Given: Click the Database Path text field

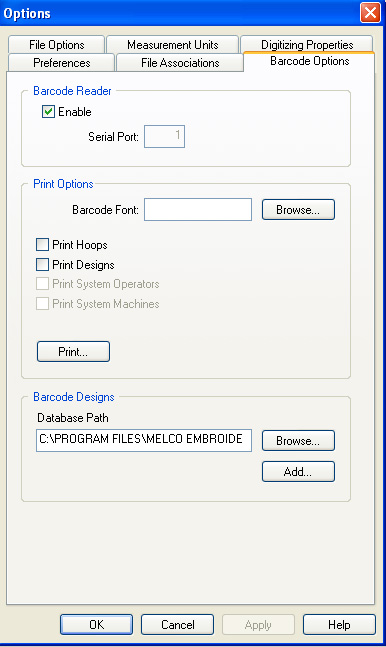Looking at the screenshot, I should pos(144,440).
